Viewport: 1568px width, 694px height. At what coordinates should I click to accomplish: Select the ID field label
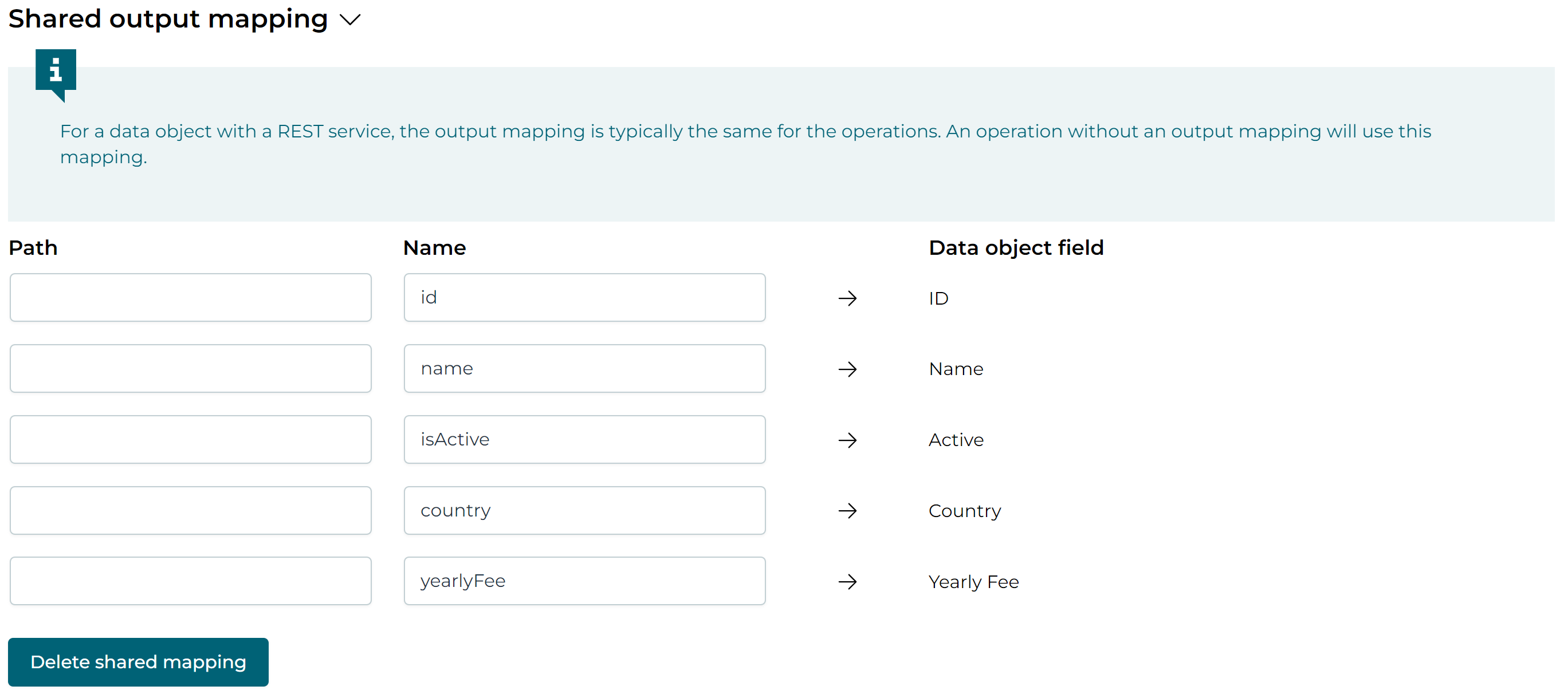coord(938,298)
